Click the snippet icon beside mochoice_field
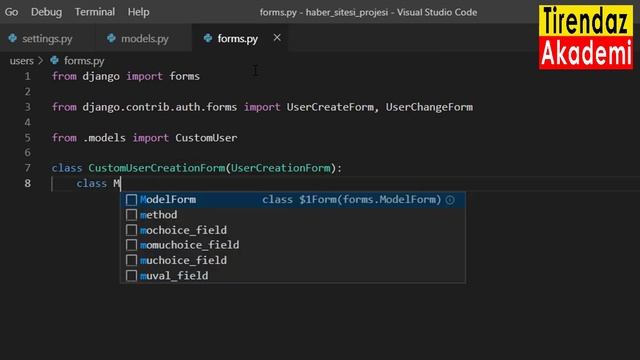The image size is (640, 360). [131, 230]
